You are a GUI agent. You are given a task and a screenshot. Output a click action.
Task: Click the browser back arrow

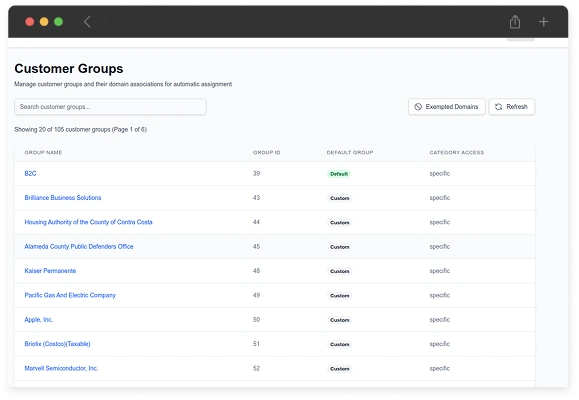click(87, 22)
